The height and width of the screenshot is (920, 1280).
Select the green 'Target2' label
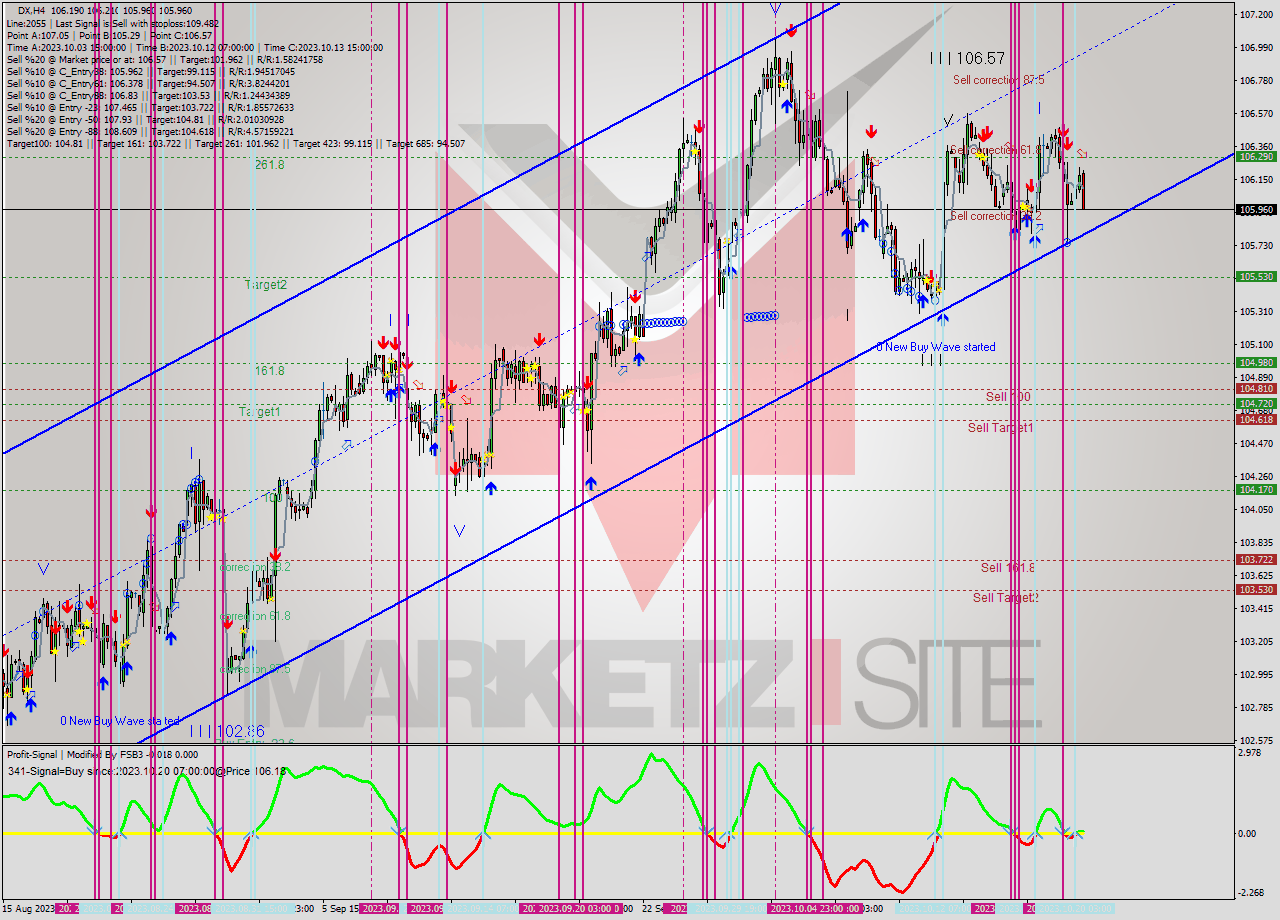click(266, 285)
